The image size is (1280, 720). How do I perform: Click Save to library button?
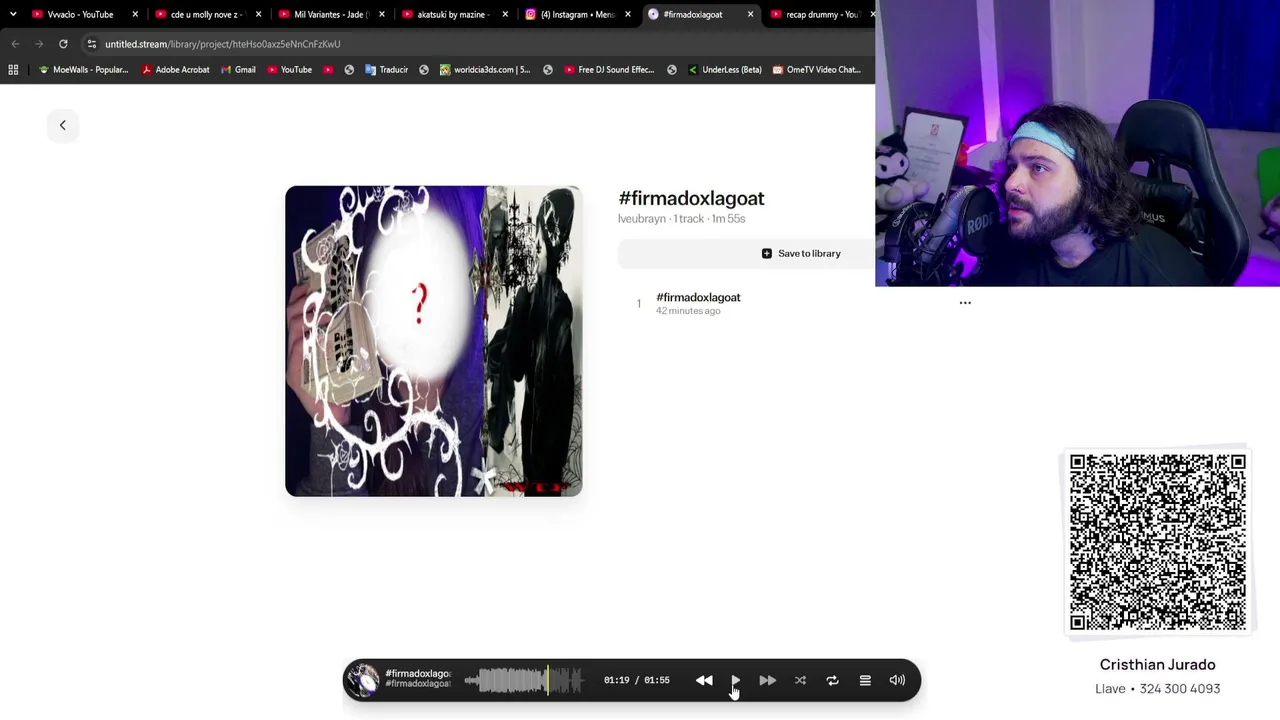pos(801,254)
